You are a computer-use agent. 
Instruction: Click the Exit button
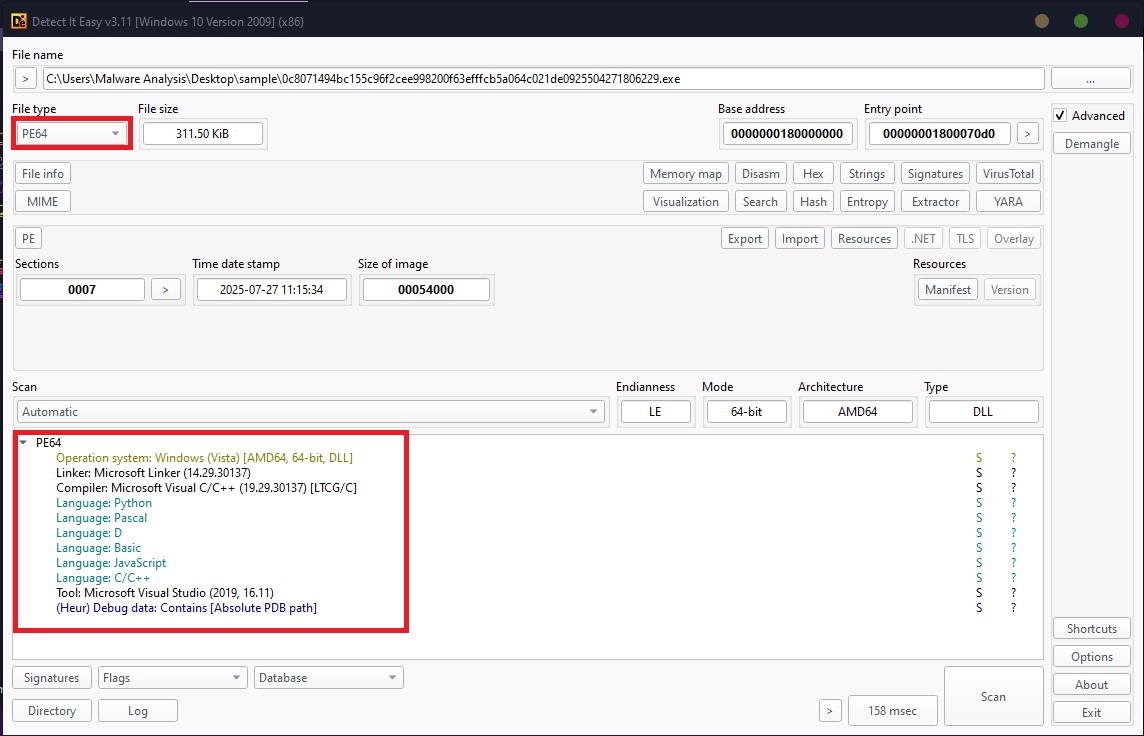point(1091,713)
